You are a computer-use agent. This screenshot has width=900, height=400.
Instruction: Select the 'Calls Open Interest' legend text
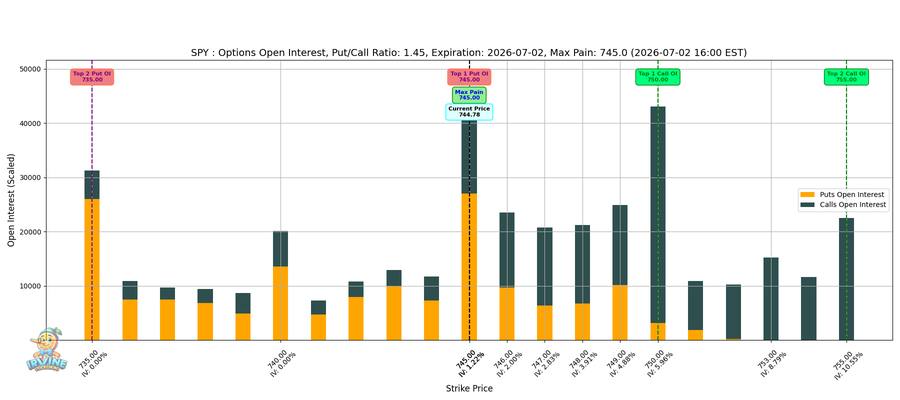852,205
